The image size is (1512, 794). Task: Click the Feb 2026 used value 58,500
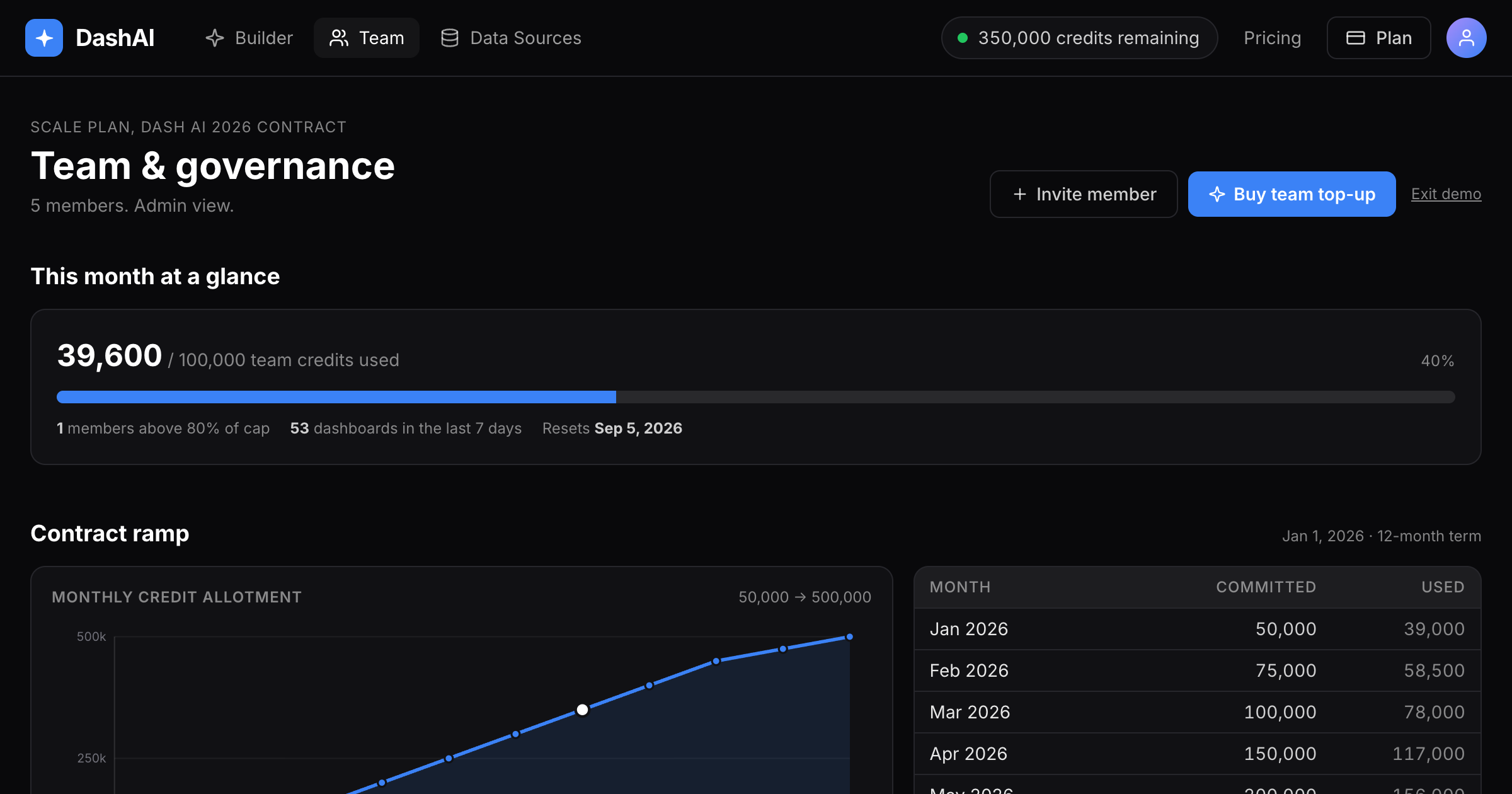click(x=1434, y=670)
